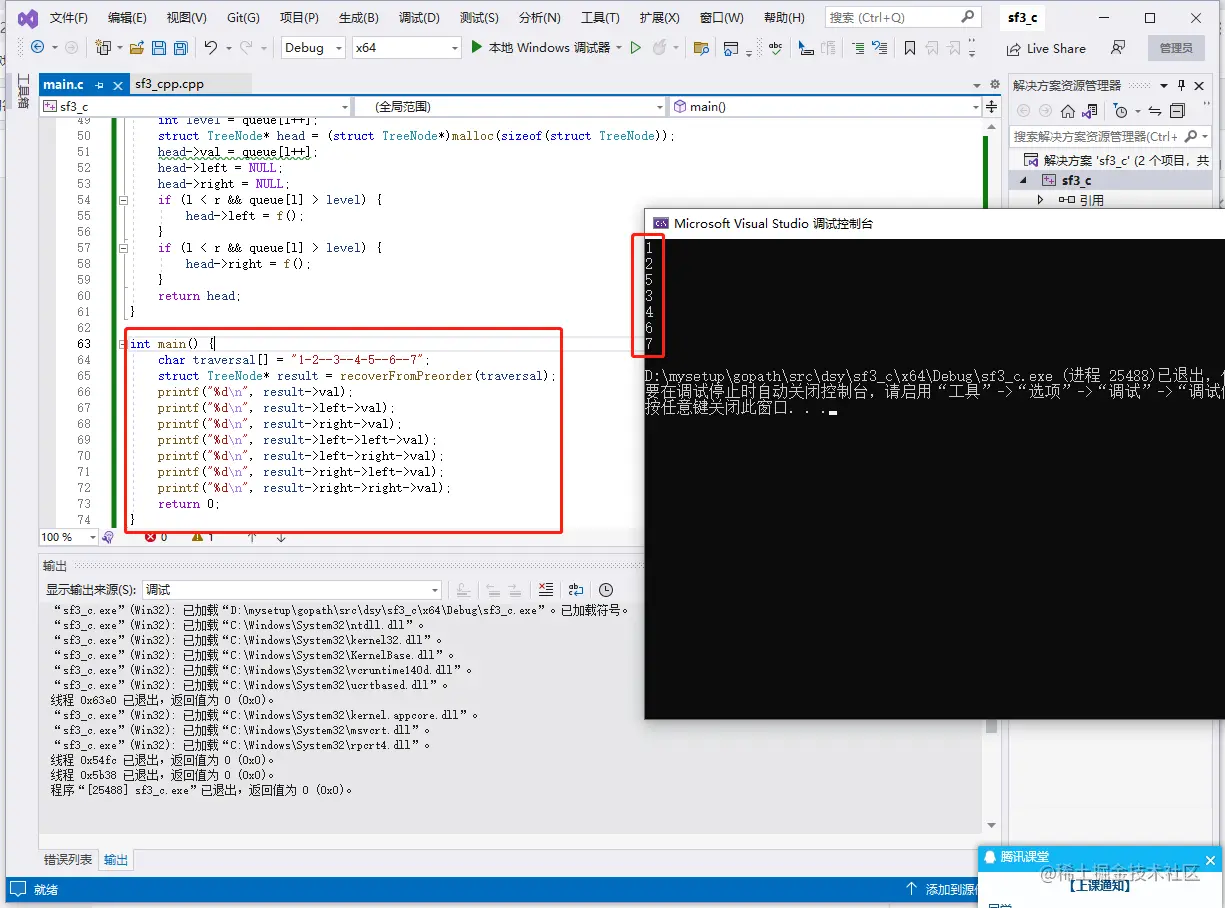Switch views icon in Solution Explorer toolbar
Viewport: 1225px width, 908px height.
click(1092, 111)
